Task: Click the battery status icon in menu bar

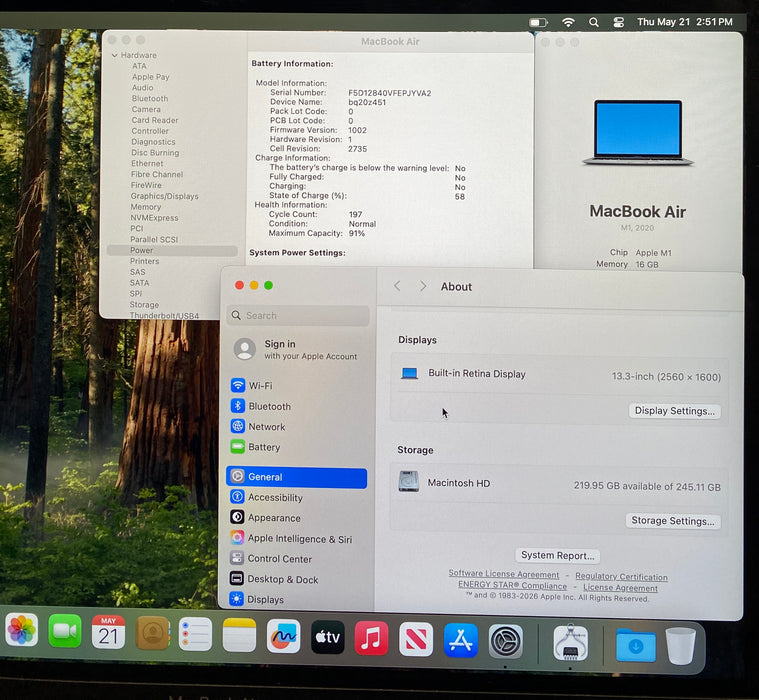Action: [x=538, y=22]
